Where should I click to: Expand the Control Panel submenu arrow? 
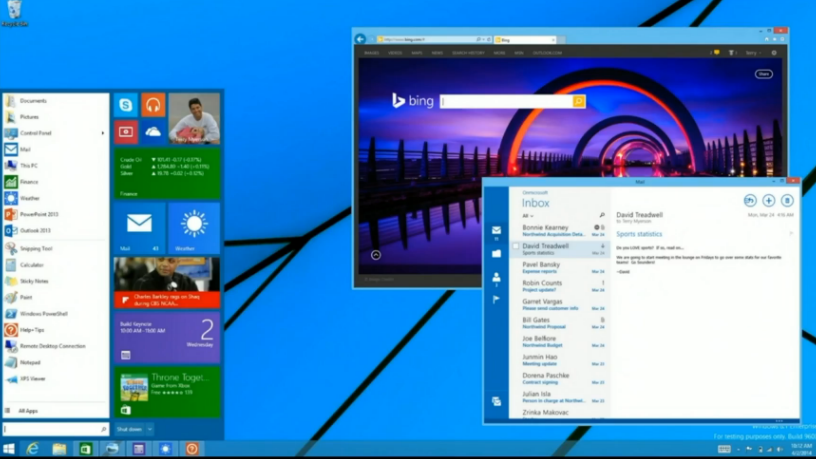click(102, 133)
